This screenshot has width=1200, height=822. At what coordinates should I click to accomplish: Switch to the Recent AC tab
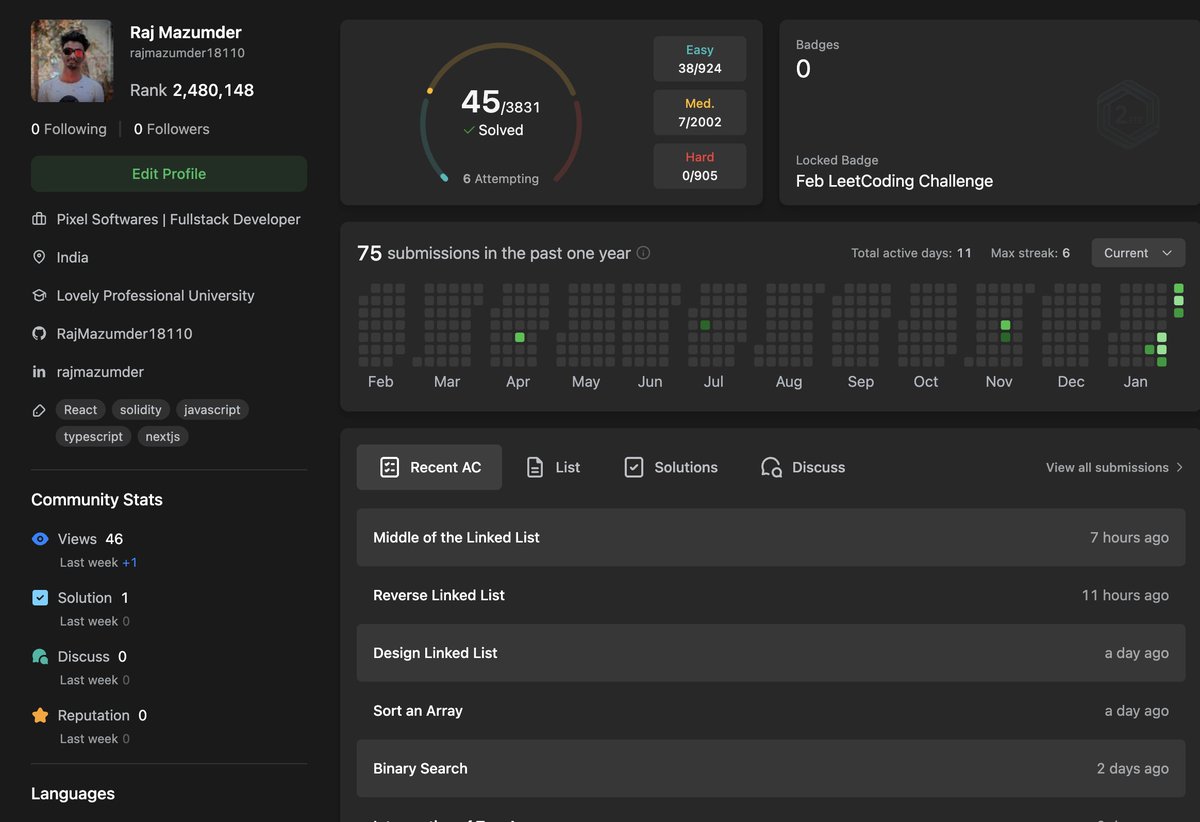click(x=429, y=467)
